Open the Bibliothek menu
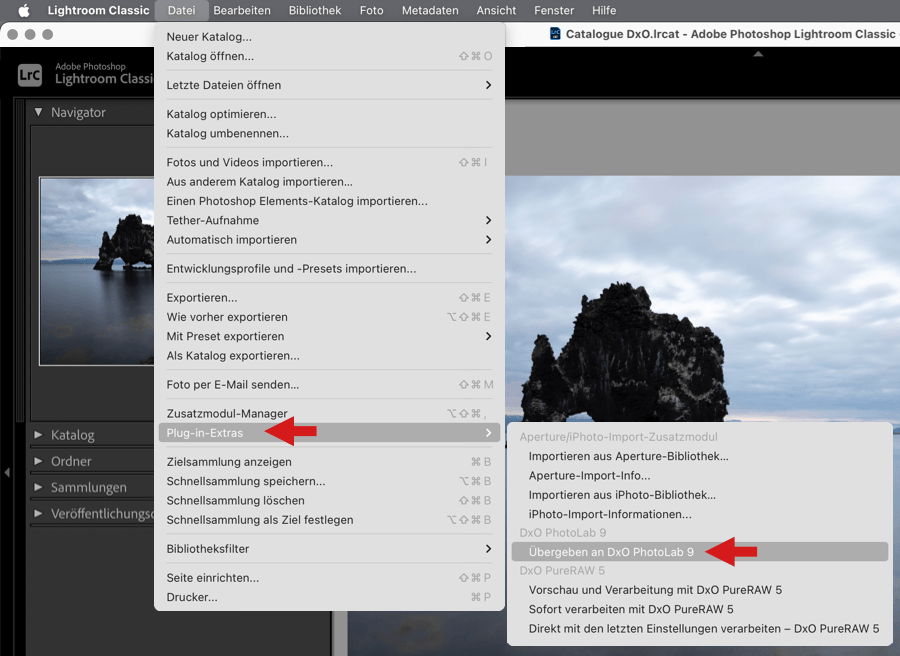The width and height of the screenshot is (900, 656). (315, 10)
